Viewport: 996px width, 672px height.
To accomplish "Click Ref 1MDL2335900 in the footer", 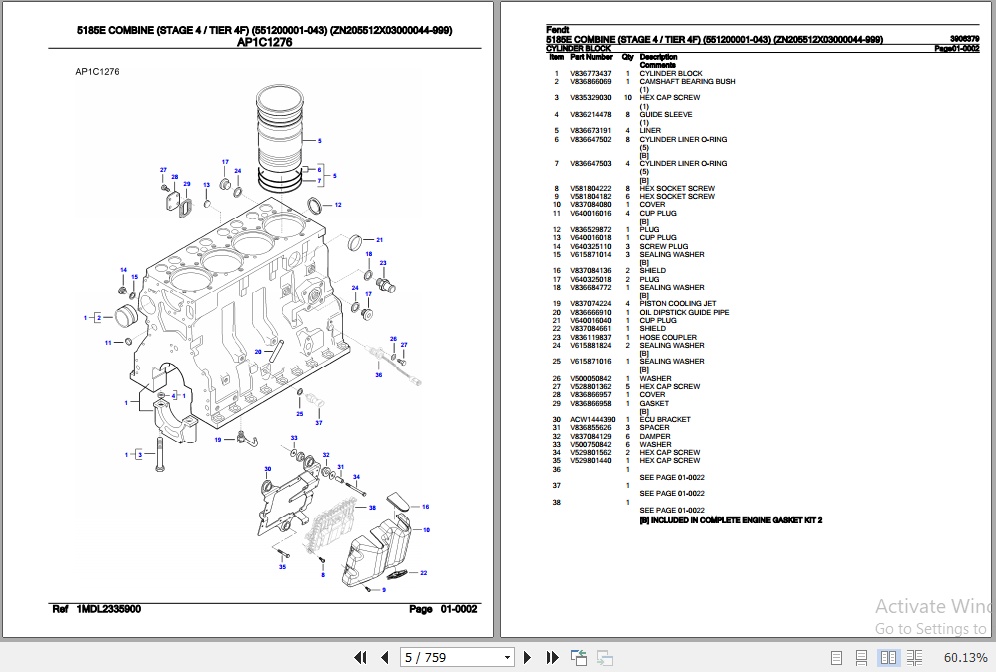I will [x=97, y=609].
